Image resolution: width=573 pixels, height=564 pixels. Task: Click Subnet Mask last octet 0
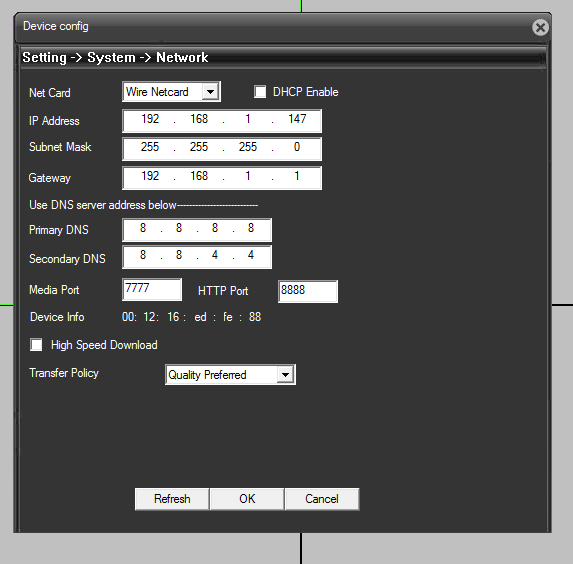click(297, 147)
